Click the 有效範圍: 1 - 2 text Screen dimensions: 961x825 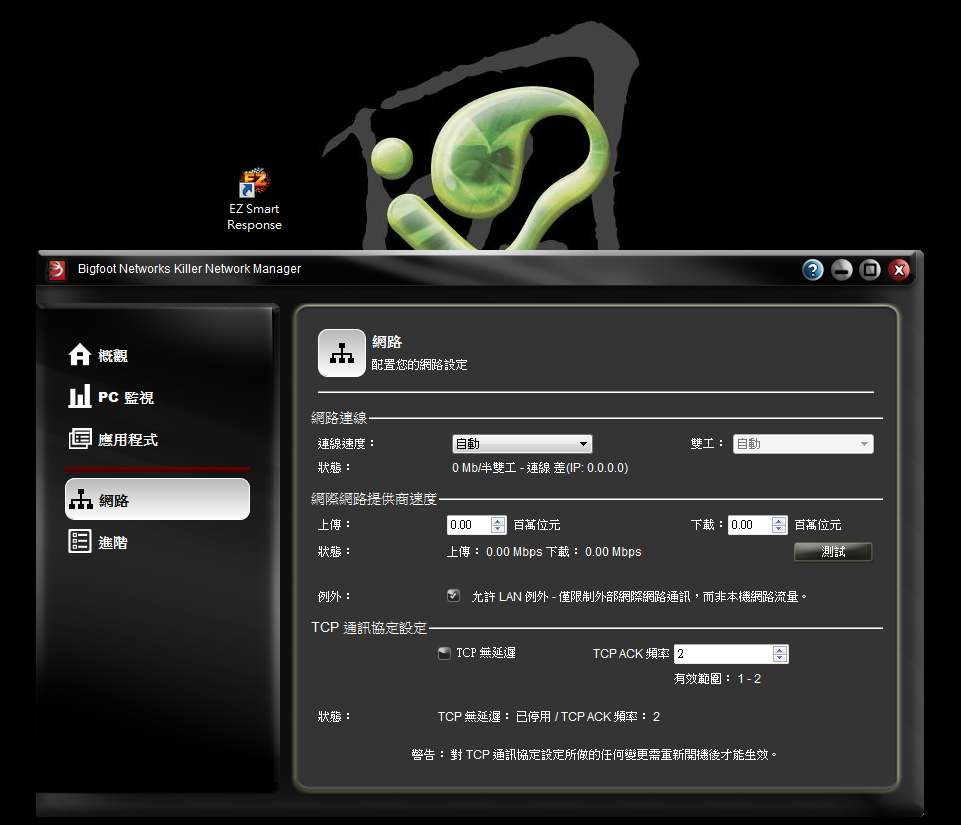[717, 679]
